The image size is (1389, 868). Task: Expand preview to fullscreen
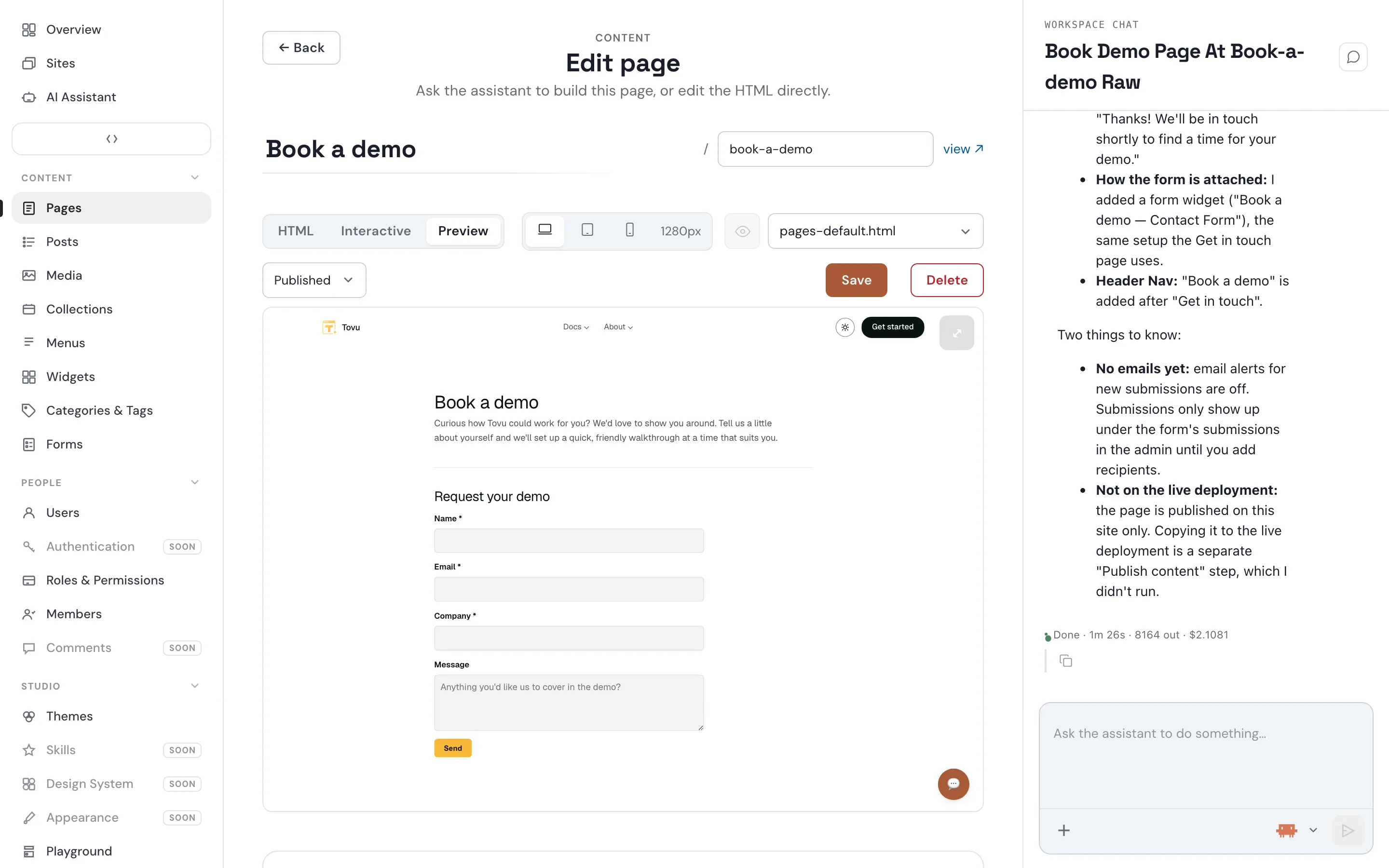pos(957,333)
